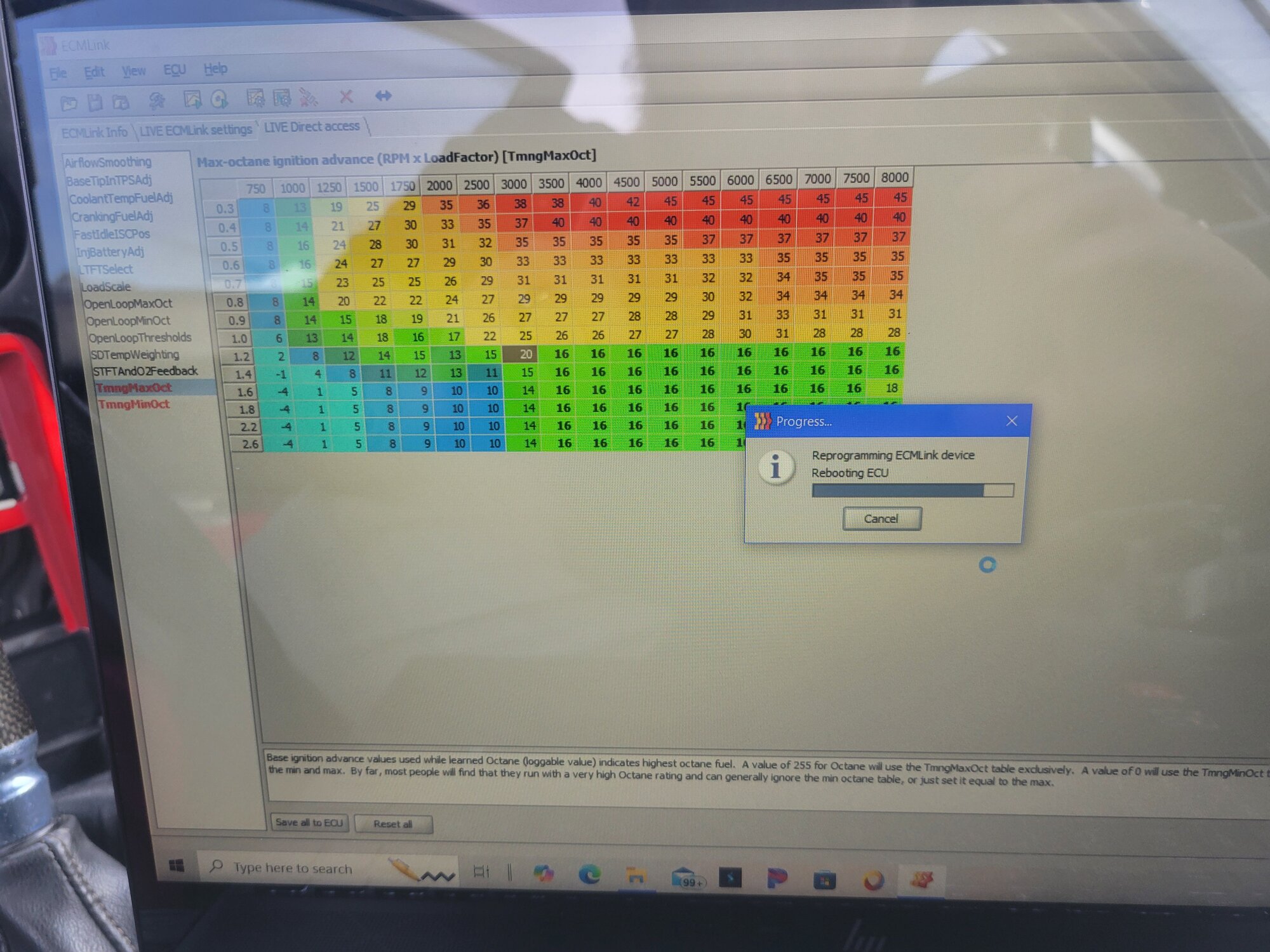Image resolution: width=1270 pixels, height=952 pixels.
Task: Select STFTAndO2Feedback in the table list
Action: click(145, 371)
